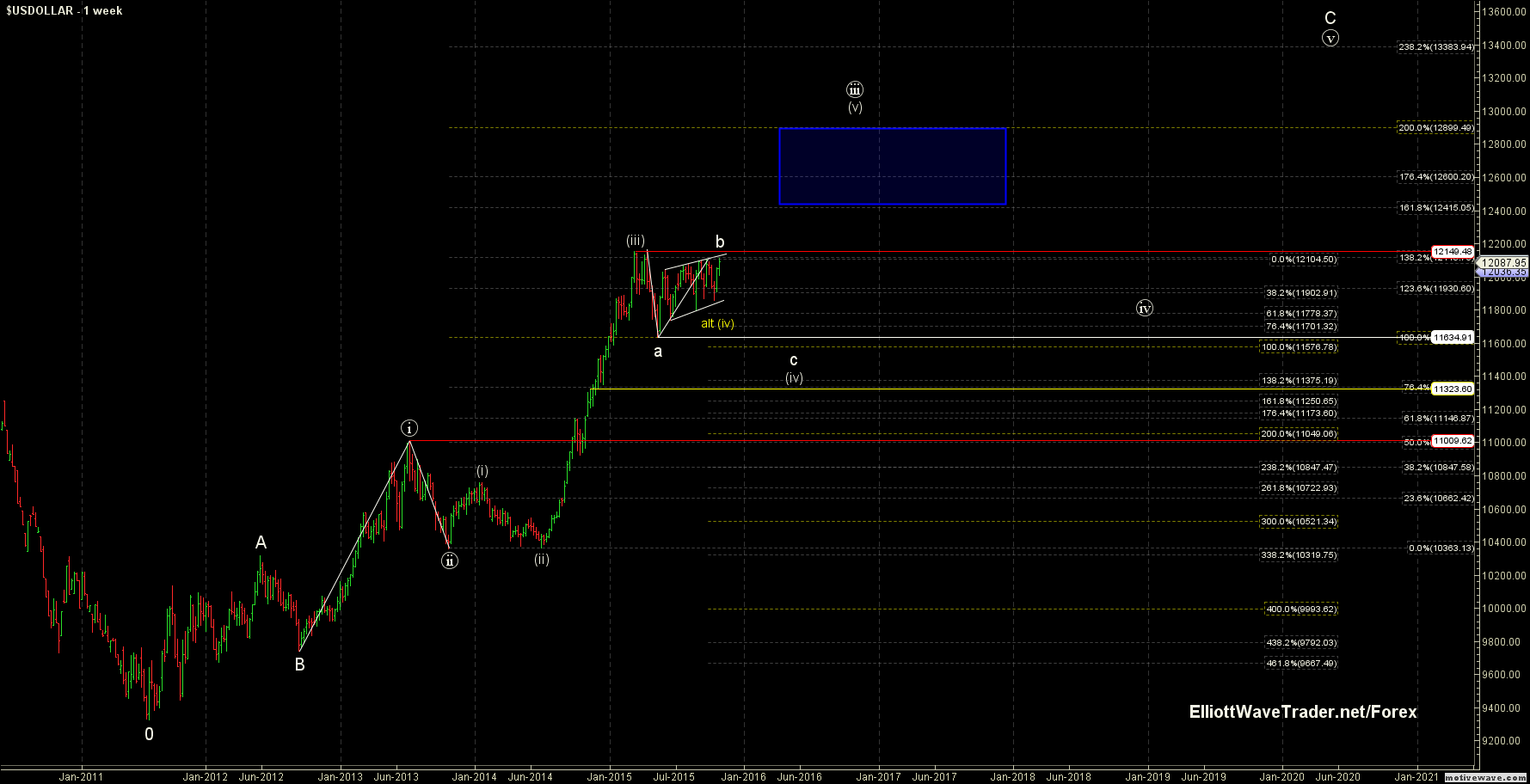The height and width of the screenshot is (784, 1530).
Task: Select the "(v)" projection label
Action: (x=855, y=107)
